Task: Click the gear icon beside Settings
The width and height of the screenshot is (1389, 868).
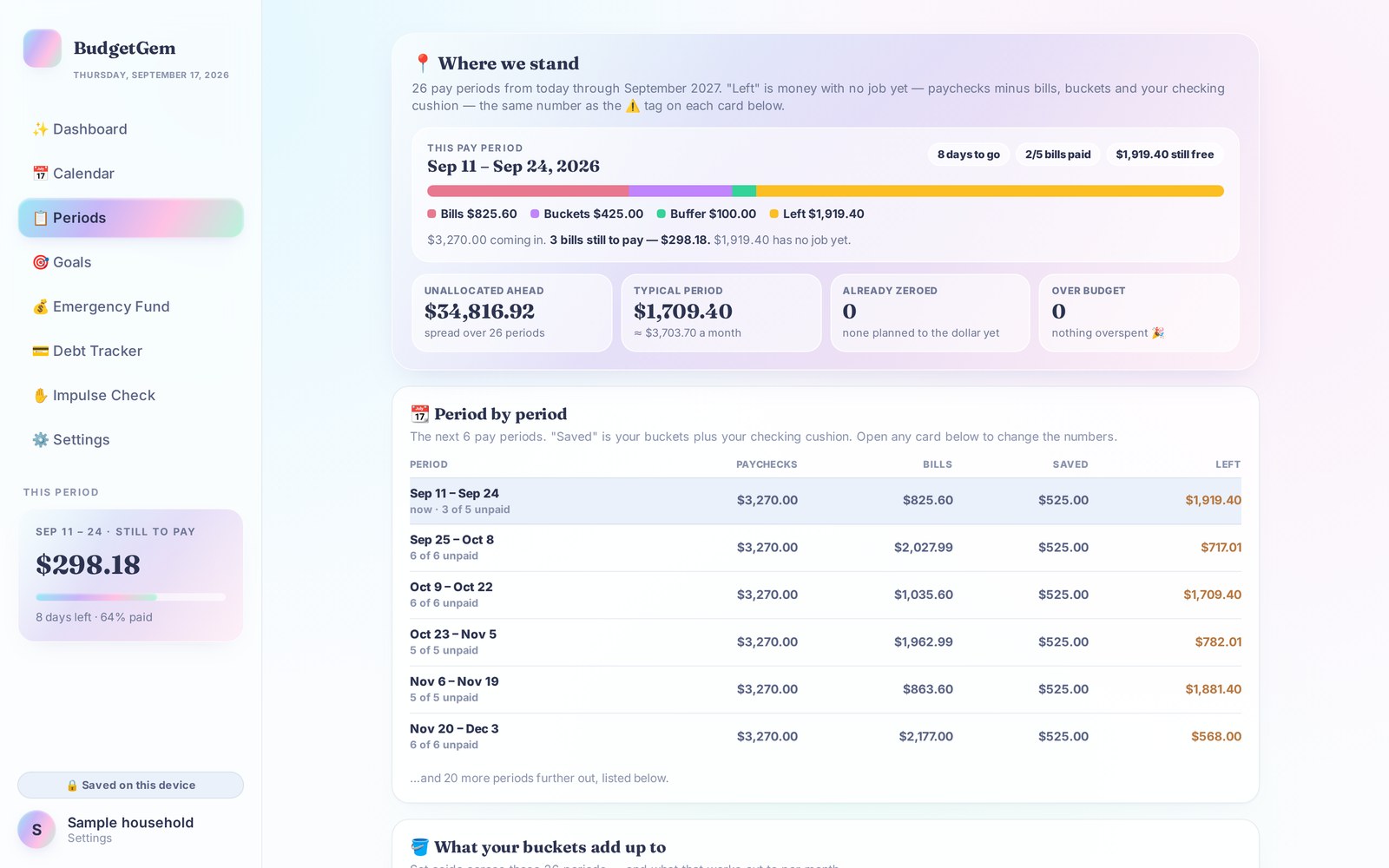Action: coord(40,439)
